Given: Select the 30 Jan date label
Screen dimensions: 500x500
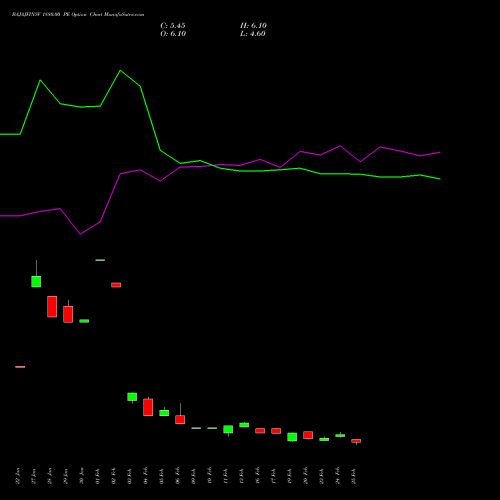Looking at the screenshot, I should click(82, 476).
